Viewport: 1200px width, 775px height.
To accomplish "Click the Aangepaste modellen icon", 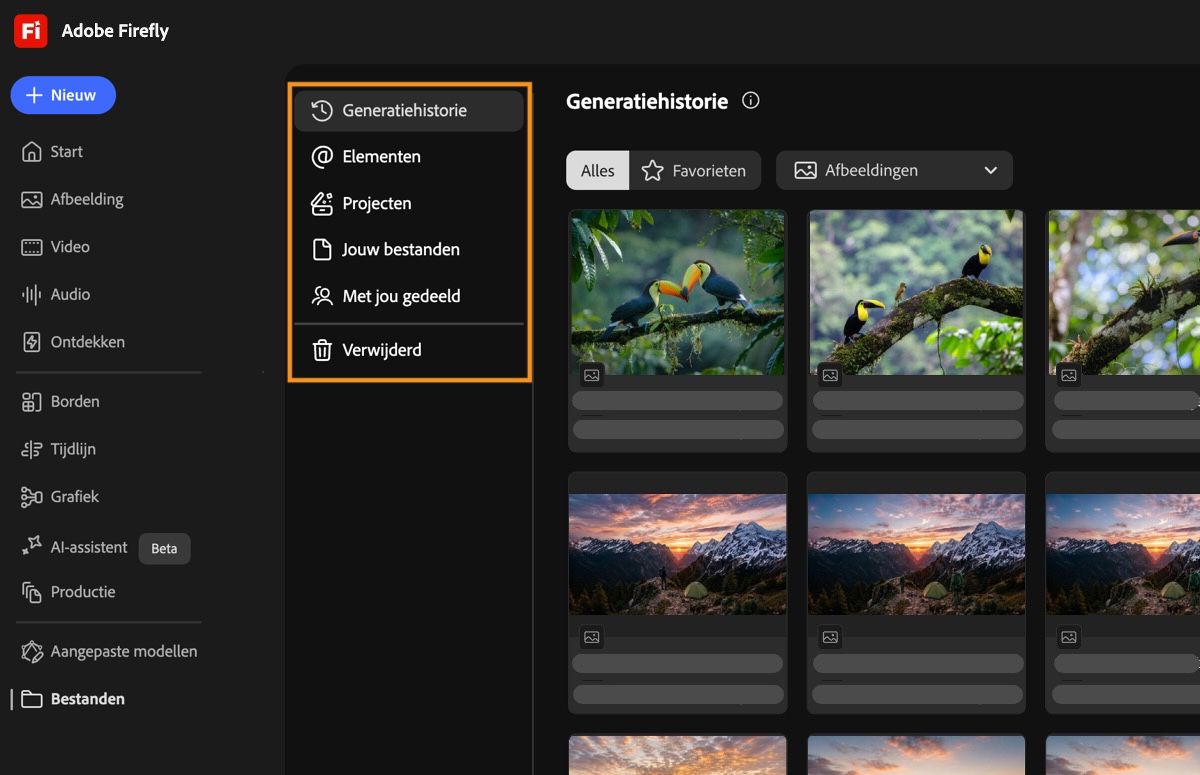I will (x=32, y=652).
